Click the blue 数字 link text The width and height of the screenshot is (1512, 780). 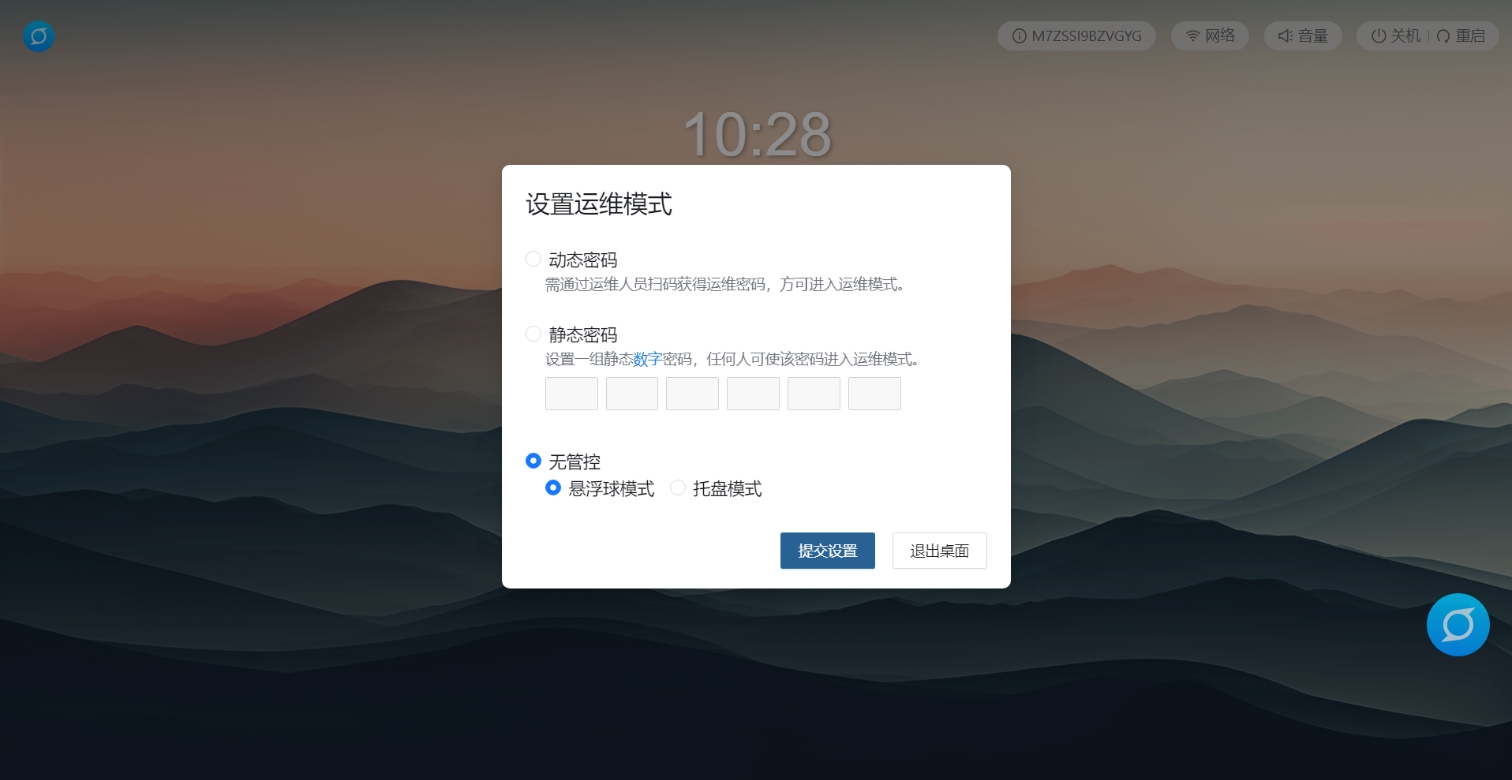pyautogui.click(x=647, y=359)
